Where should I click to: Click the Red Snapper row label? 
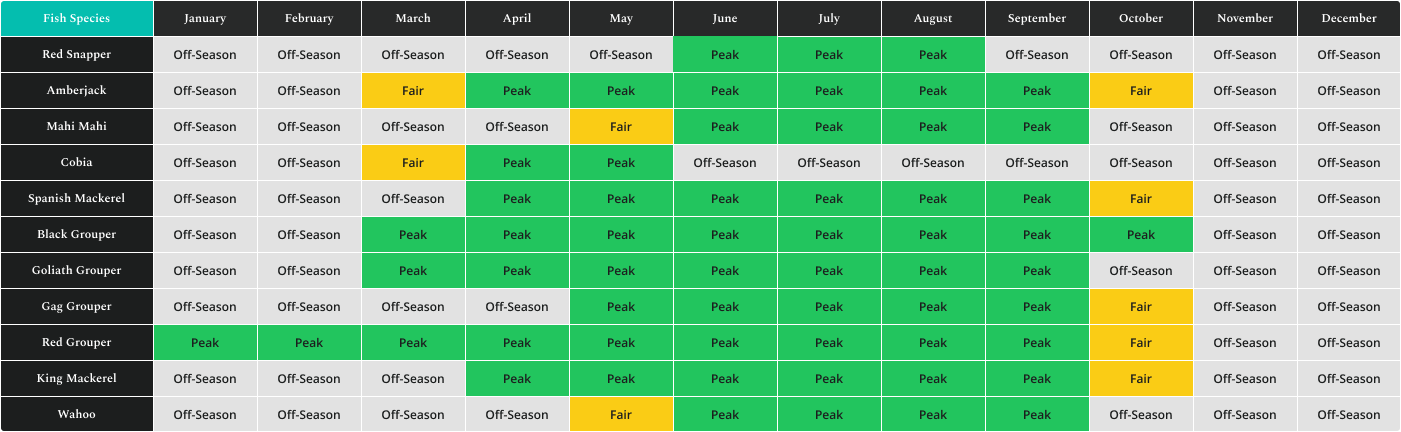coord(77,55)
